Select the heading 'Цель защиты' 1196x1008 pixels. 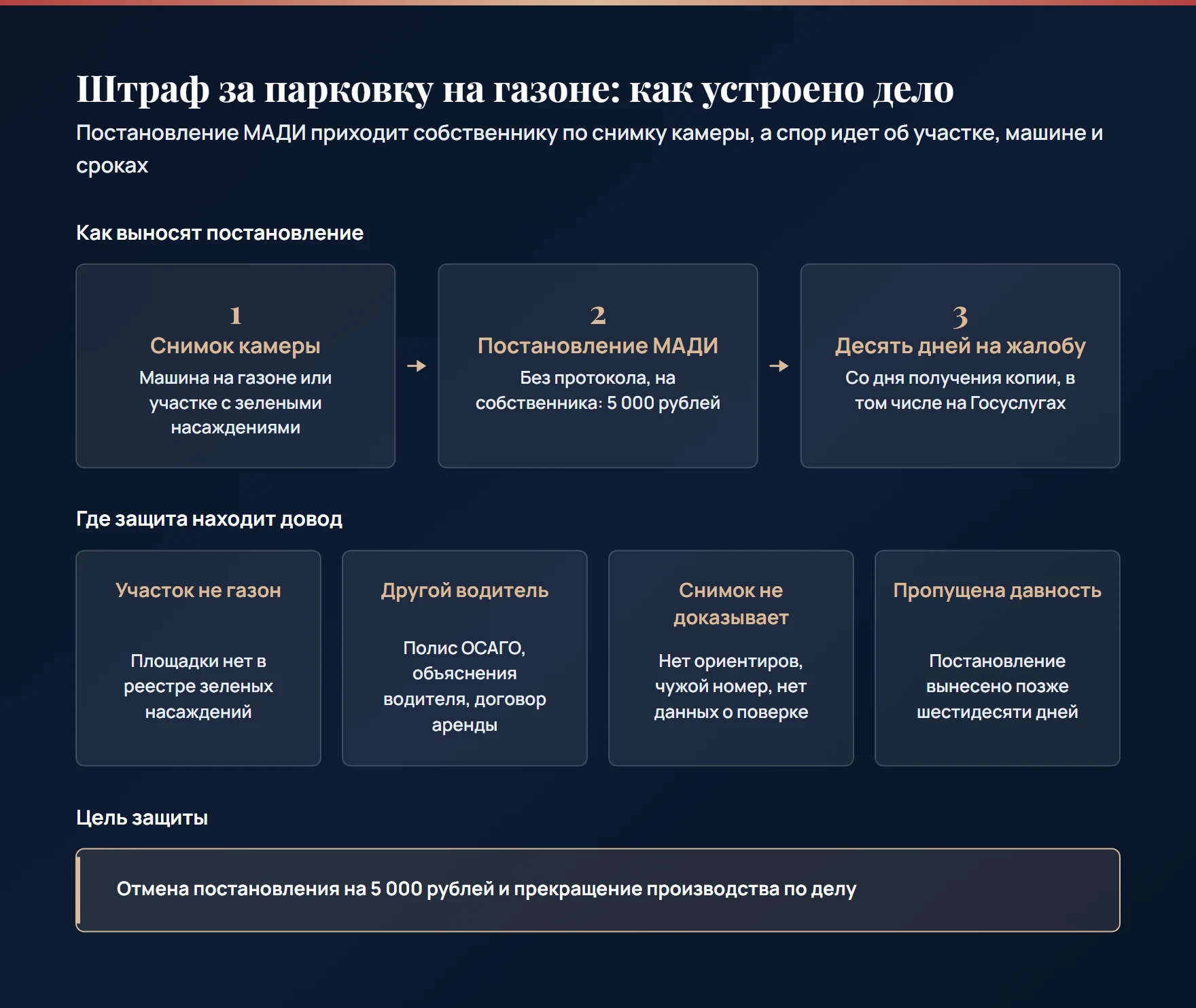pos(142,817)
